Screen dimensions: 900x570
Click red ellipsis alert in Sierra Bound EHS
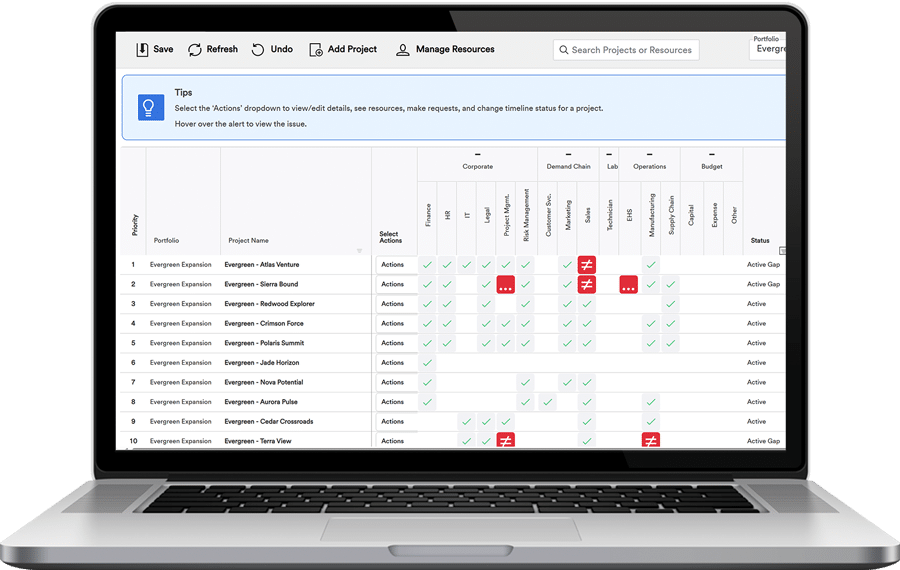click(x=628, y=285)
